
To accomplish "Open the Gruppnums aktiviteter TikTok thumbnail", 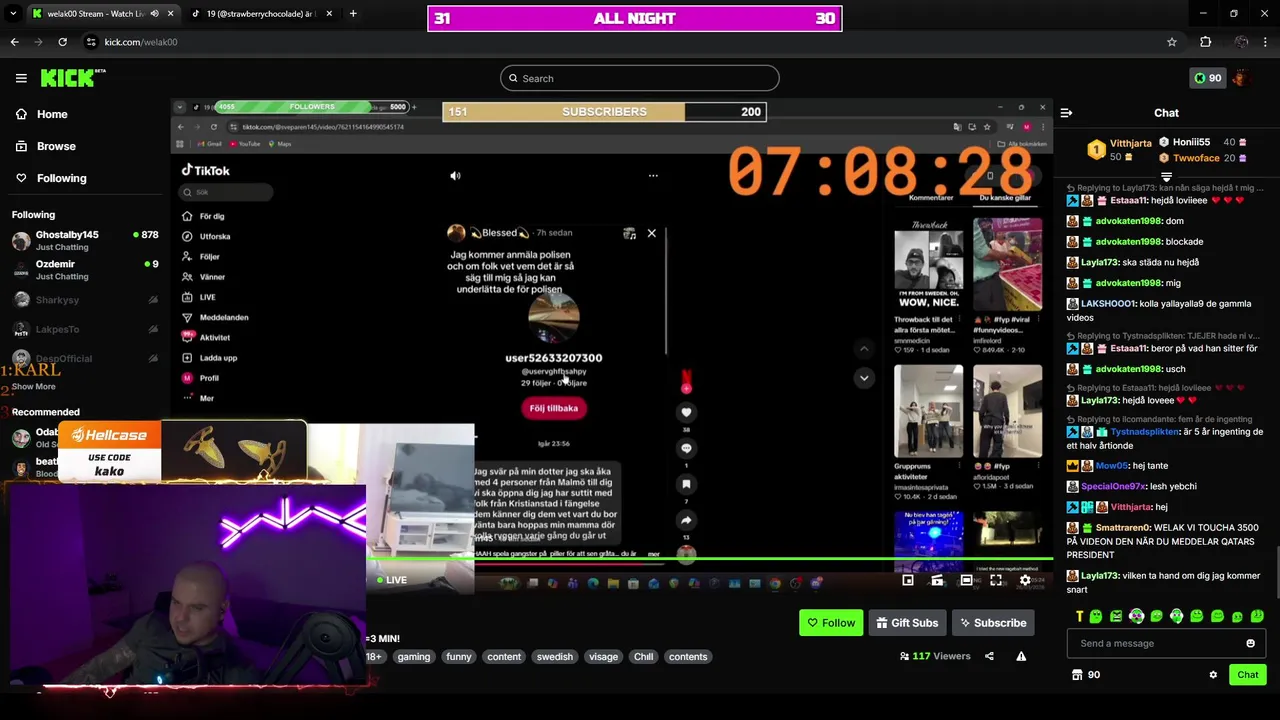I will click(x=928, y=411).
